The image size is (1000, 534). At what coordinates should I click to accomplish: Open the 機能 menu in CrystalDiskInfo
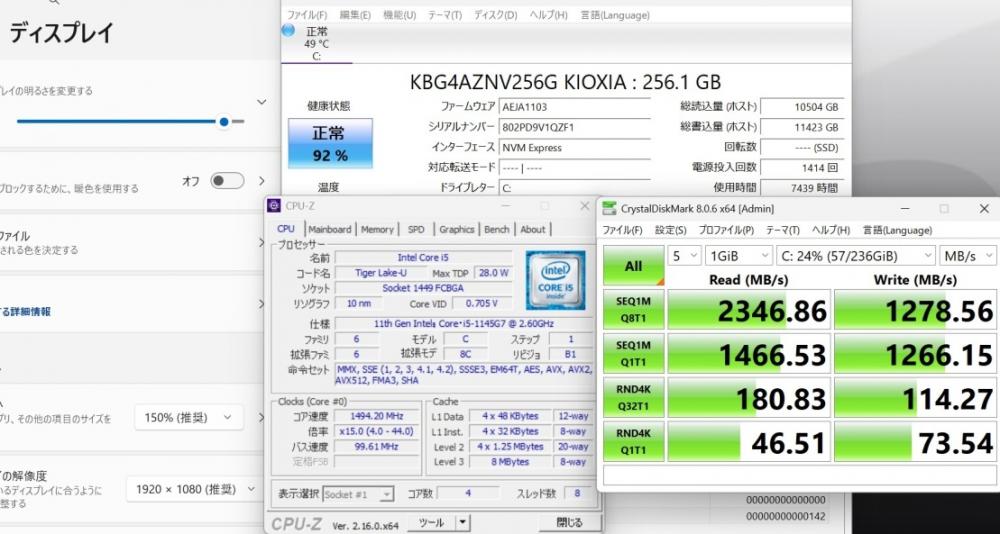pyautogui.click(x=399, y=15)
